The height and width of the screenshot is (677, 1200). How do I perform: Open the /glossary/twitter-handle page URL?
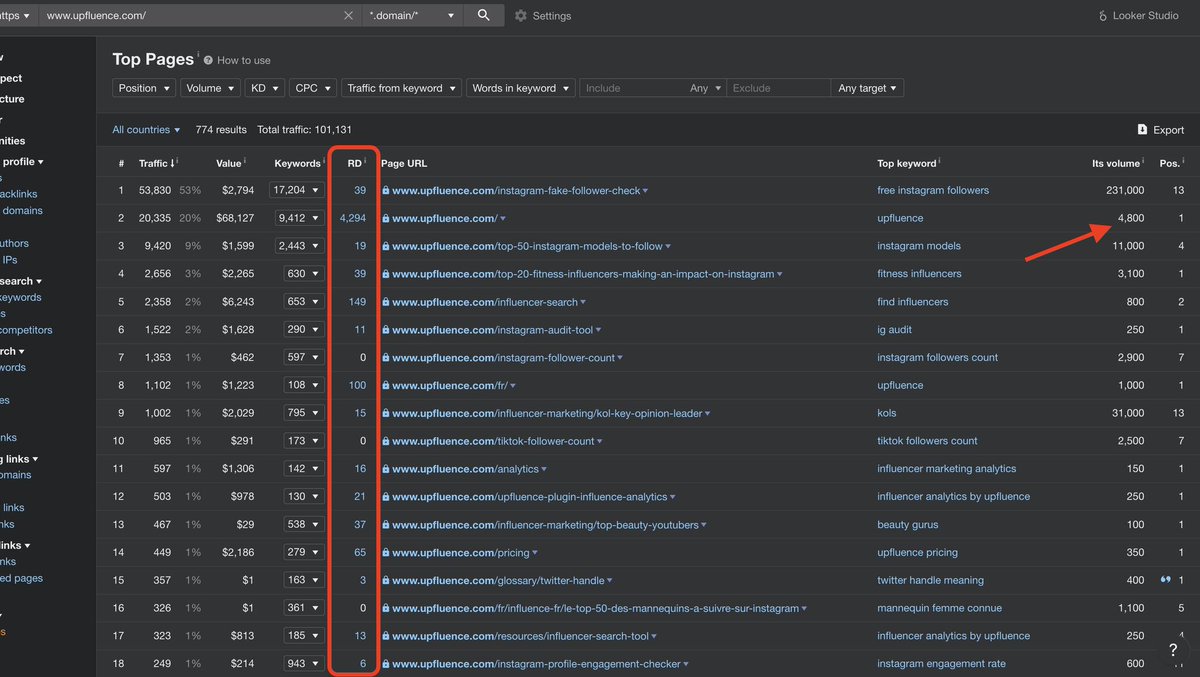(498, 580)
